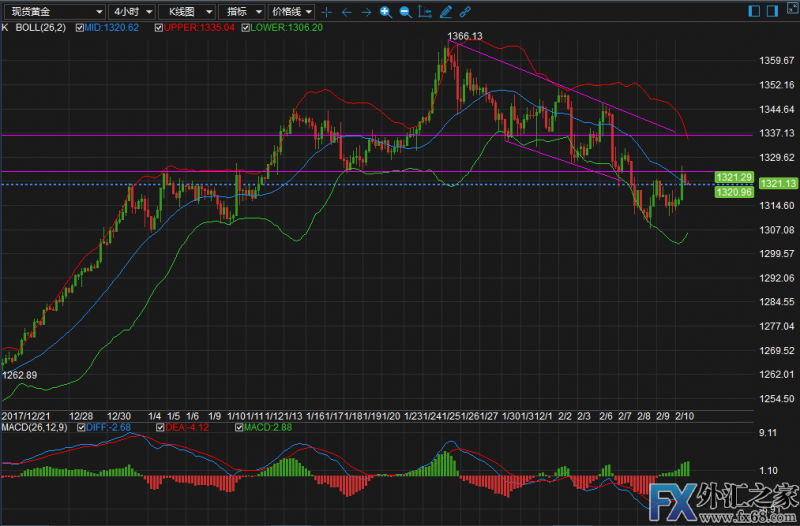
Task: Open the 现货黄金 symbol dropdown
Action: tap(52, 12)
